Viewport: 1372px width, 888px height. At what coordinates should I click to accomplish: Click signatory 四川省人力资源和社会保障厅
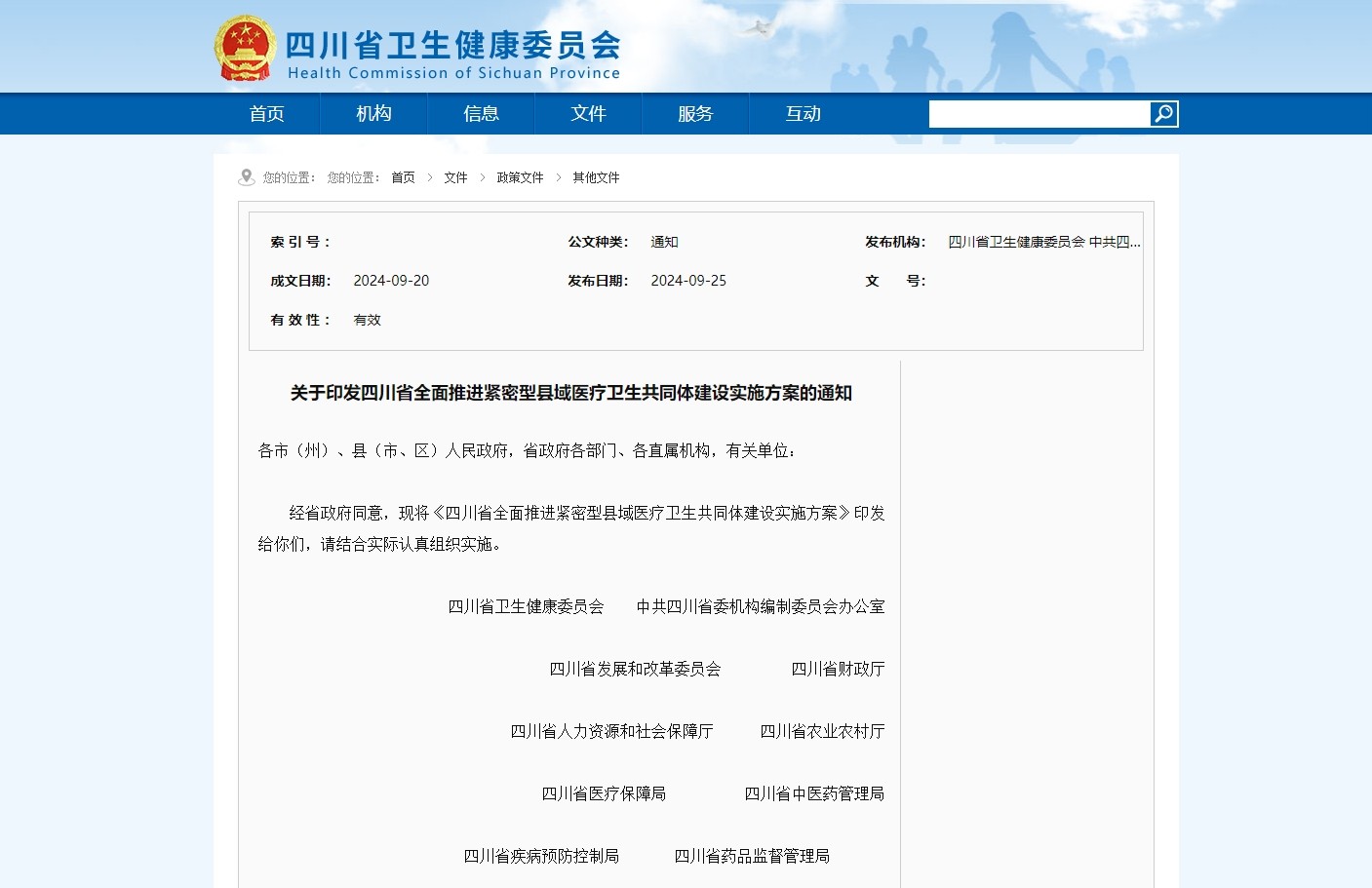coord(611,731)
